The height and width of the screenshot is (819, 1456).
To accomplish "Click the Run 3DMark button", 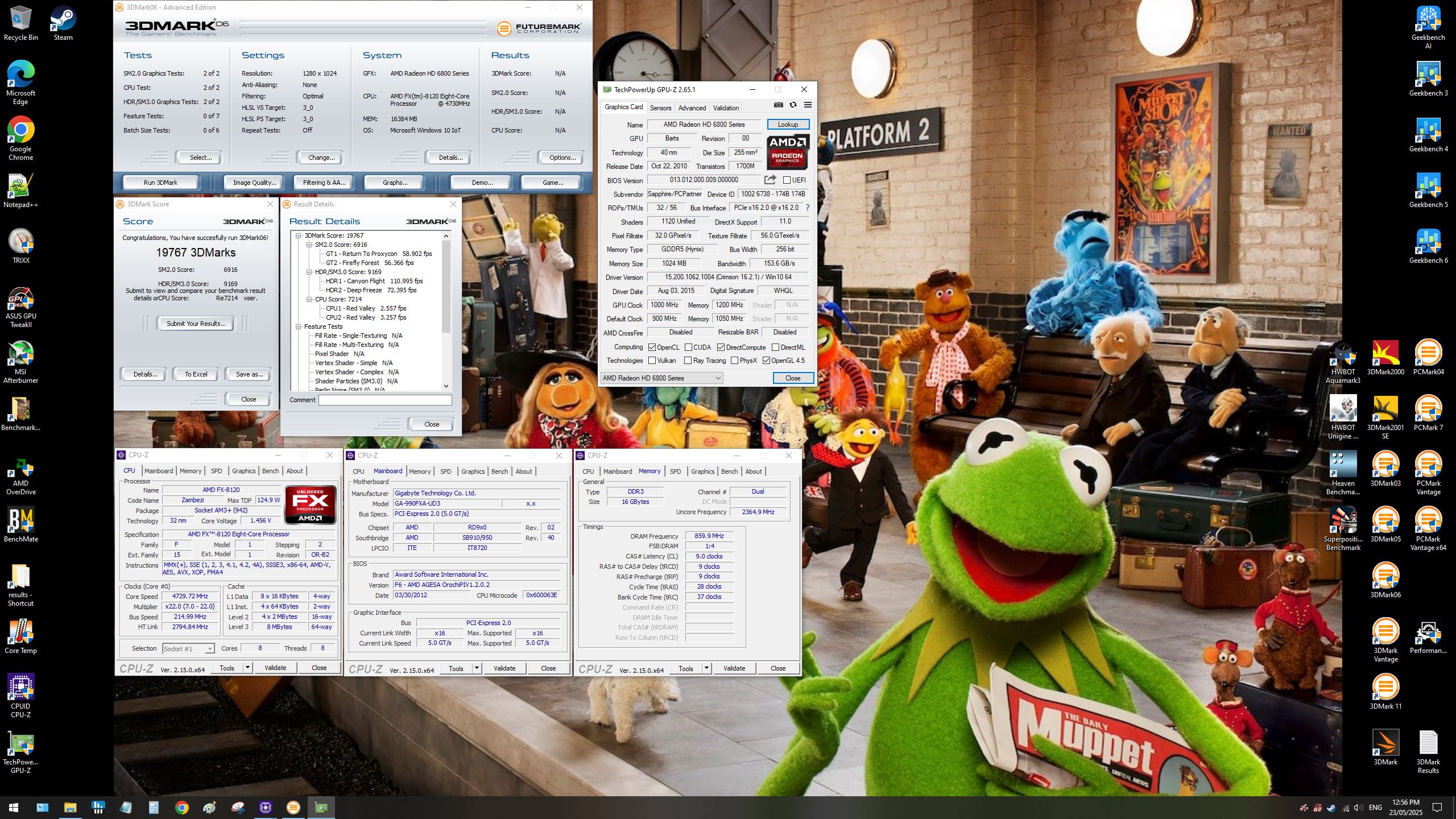I will click(160, 183).
